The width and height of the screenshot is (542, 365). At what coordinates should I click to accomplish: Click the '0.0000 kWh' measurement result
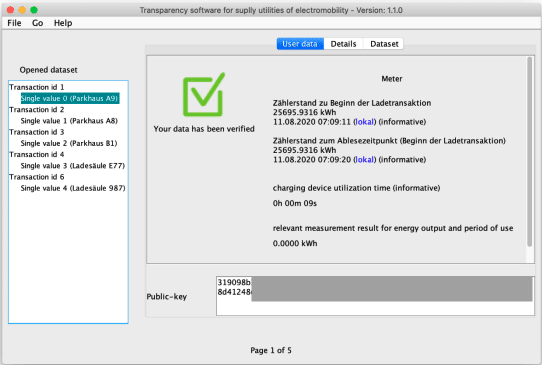[295, 243]
